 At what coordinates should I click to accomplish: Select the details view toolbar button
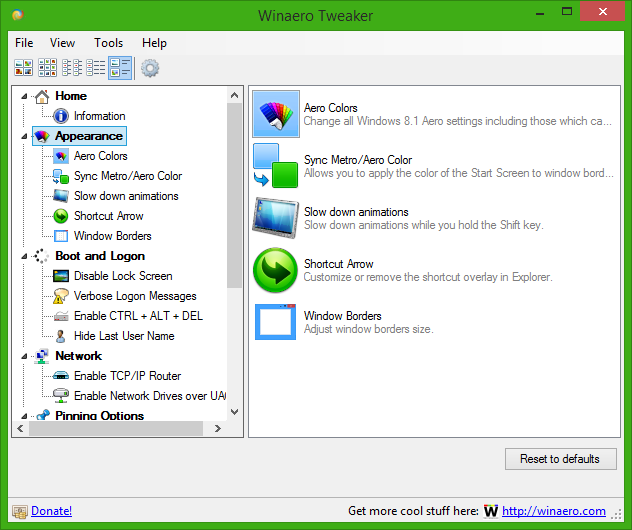coord(120,68)
